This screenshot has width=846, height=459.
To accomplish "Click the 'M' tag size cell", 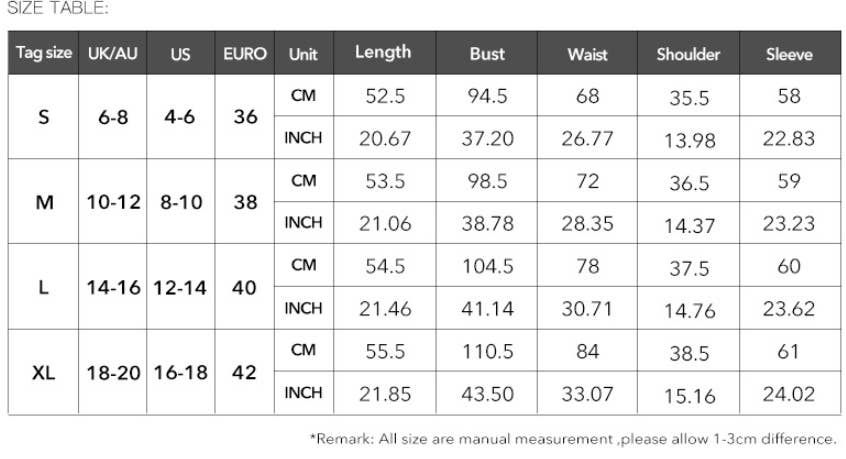I will tap(44, 202).
